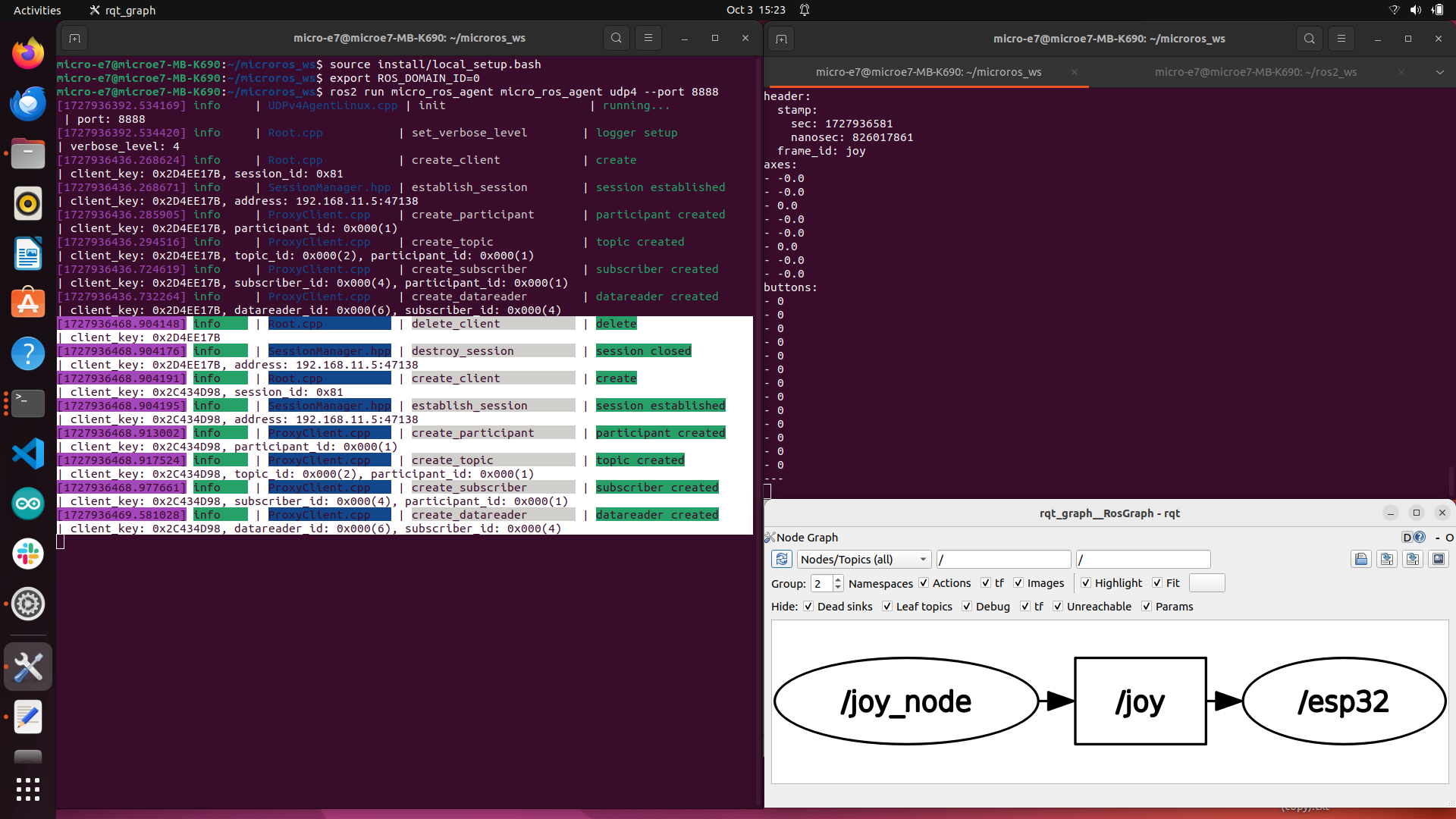Launch LibreOffice Writer from the dock
The image size is (1456, 819).
[28, 253]
